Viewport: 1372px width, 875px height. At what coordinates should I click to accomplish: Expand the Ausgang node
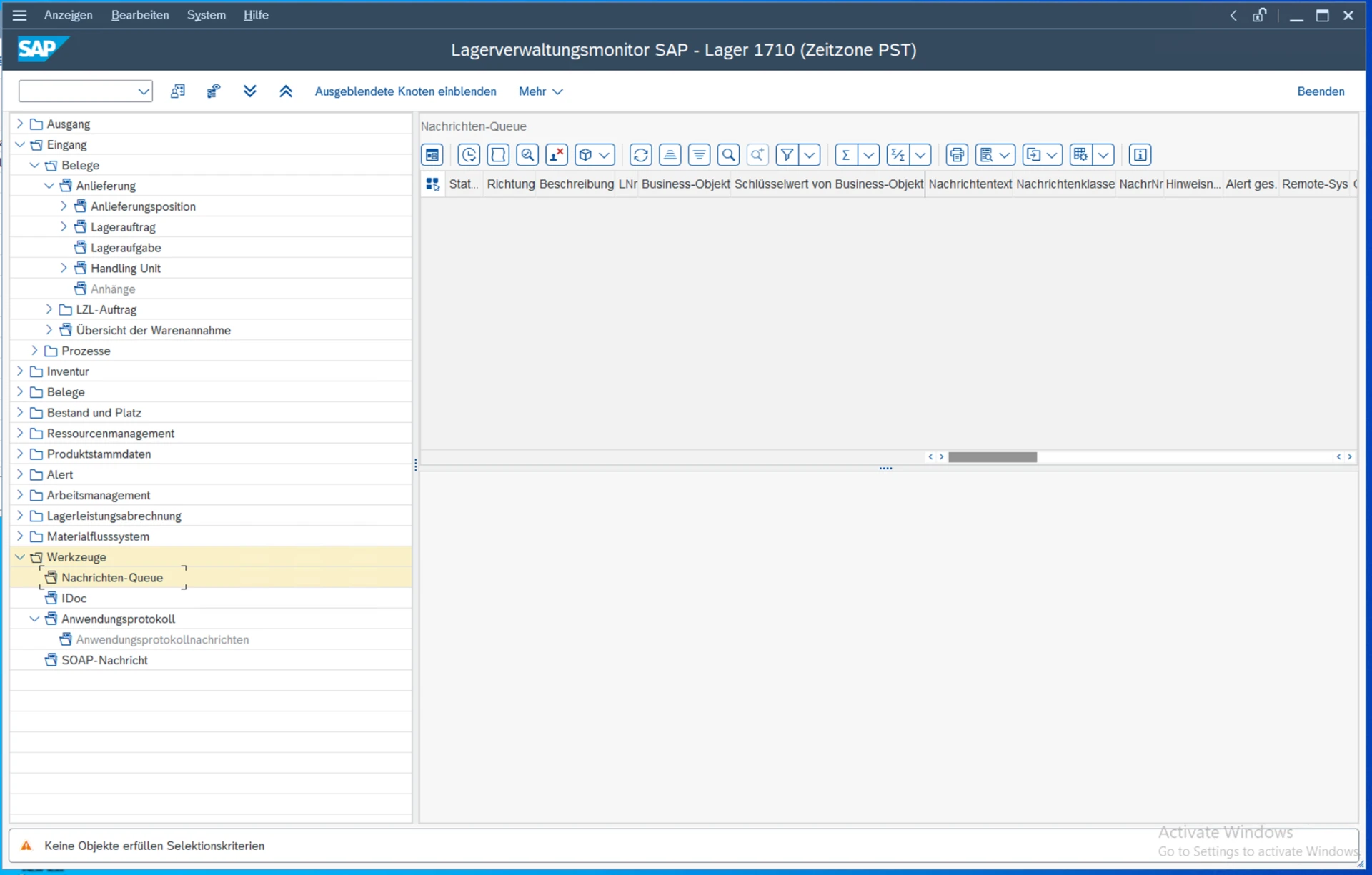coord(20,124)
